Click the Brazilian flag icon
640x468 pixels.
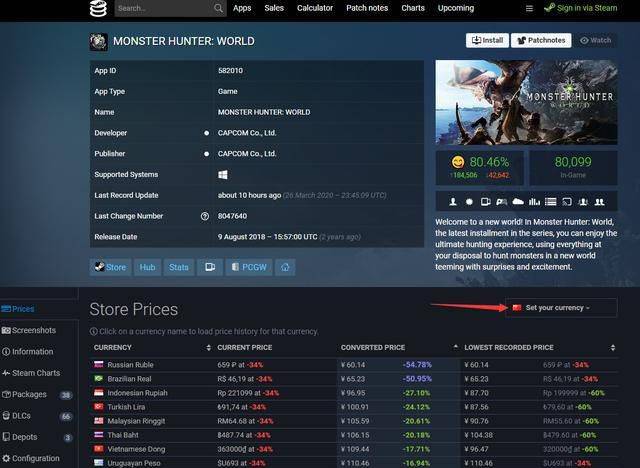(99, 378)
